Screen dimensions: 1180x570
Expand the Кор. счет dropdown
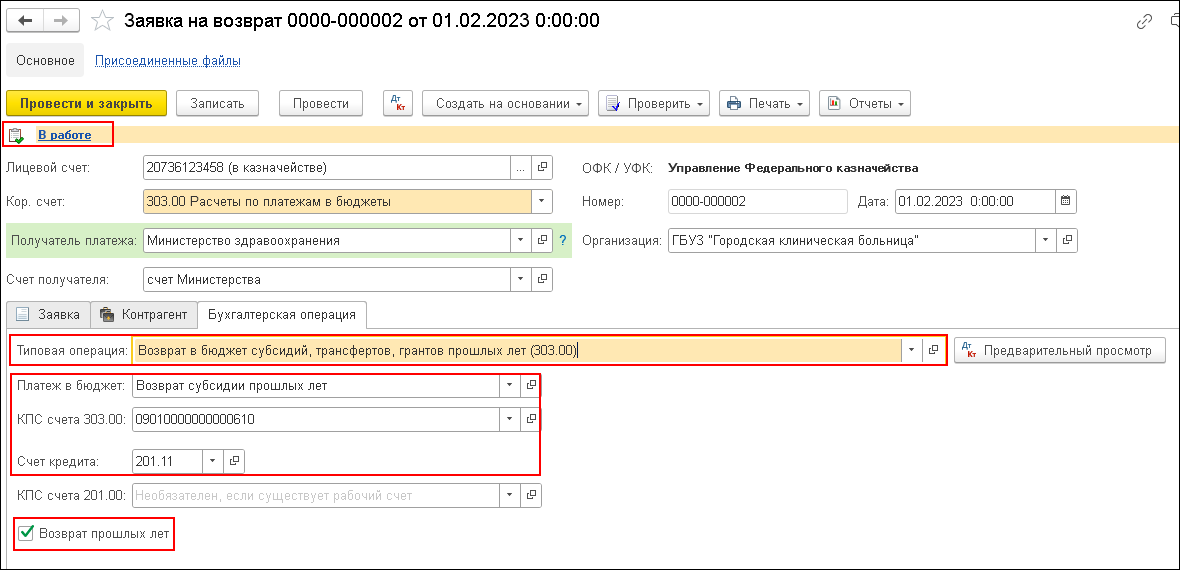[542, 202]
